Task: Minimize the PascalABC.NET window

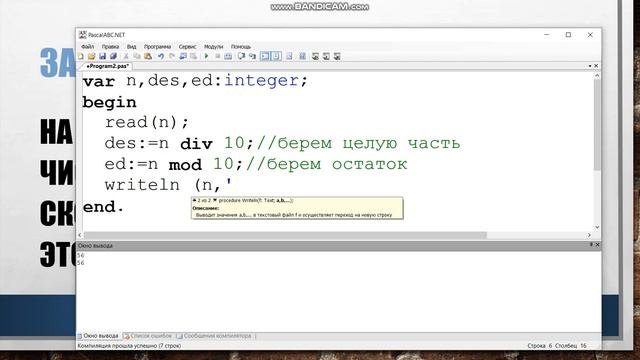Action: pyautogui.click(x=547, y=35)
